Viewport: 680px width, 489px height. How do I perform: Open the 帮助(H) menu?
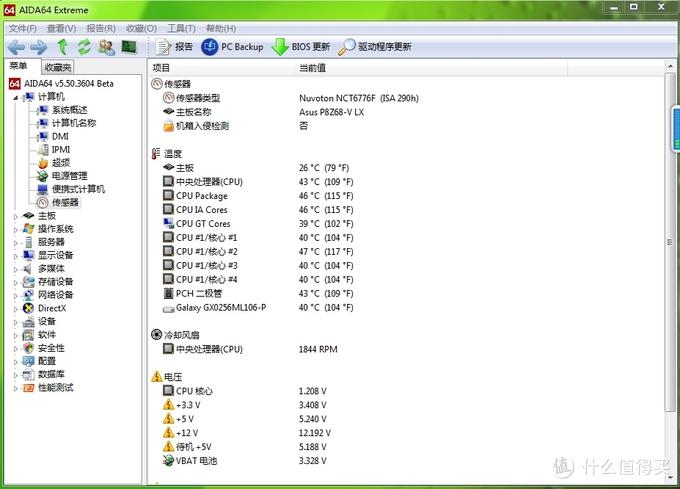click(x=221, y=29)
